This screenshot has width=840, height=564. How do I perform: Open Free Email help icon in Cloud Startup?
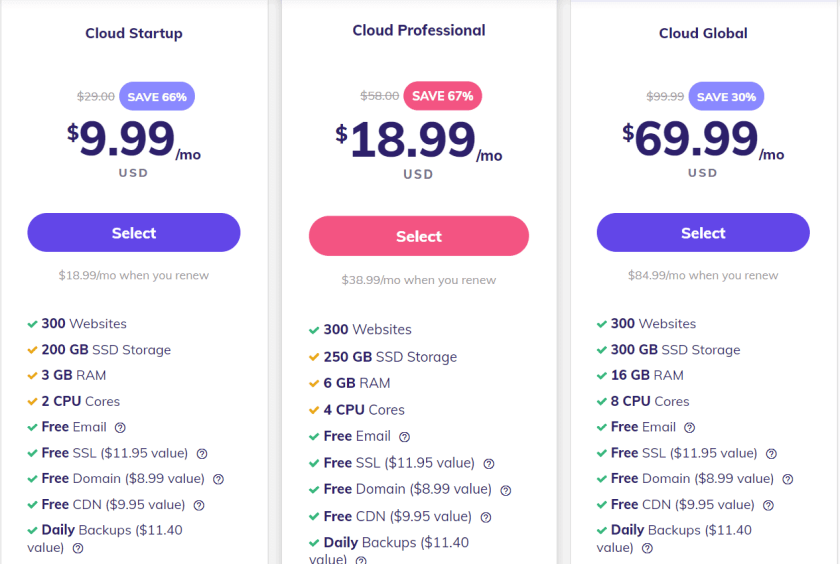120,427
